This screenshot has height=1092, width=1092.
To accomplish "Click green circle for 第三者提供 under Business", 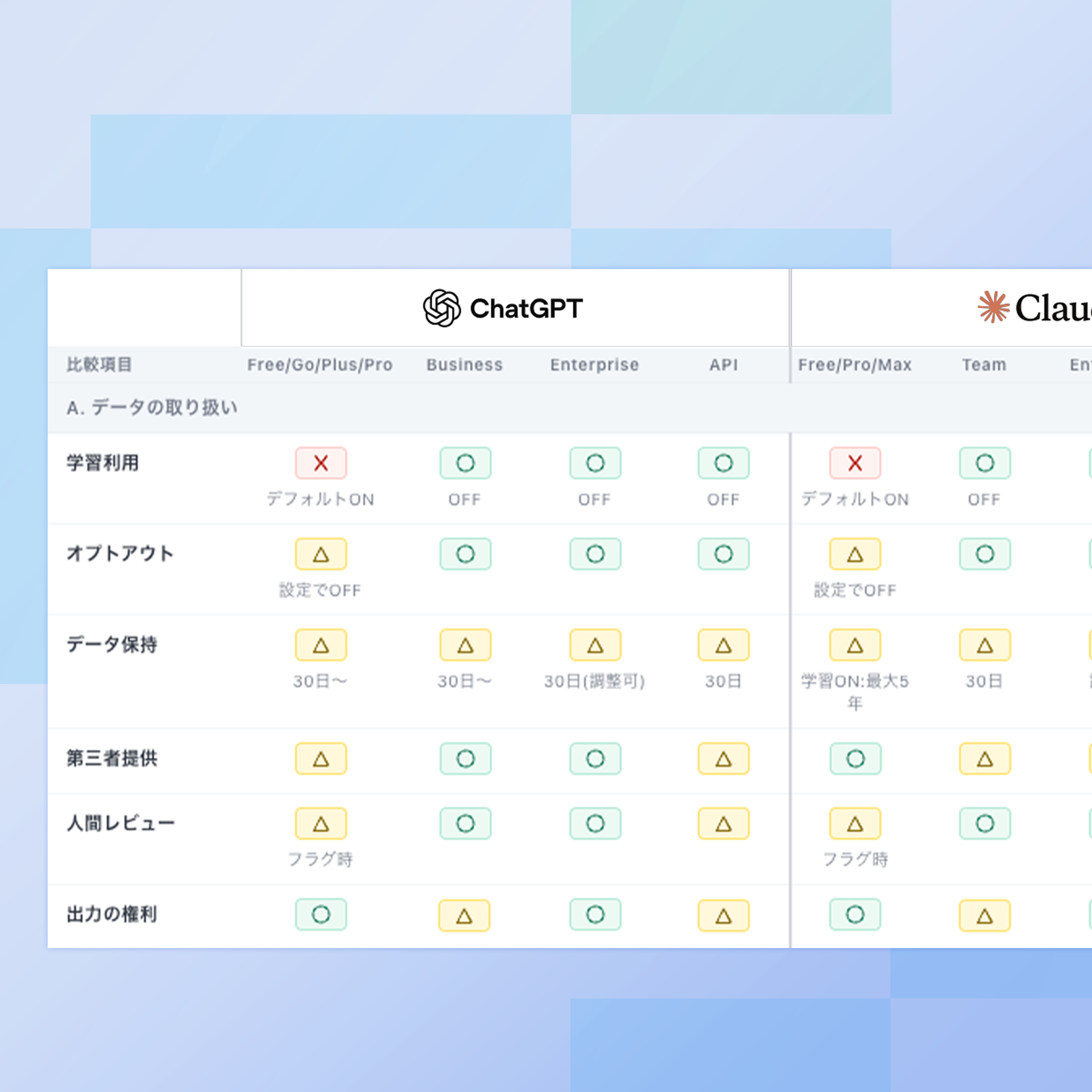I will click(x=465, y=758).
